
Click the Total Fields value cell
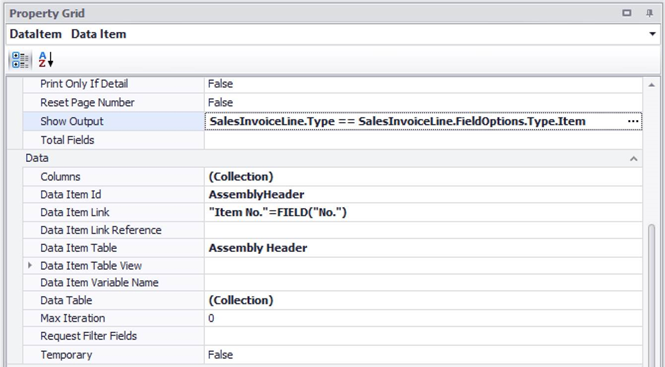tap(423, 140)
